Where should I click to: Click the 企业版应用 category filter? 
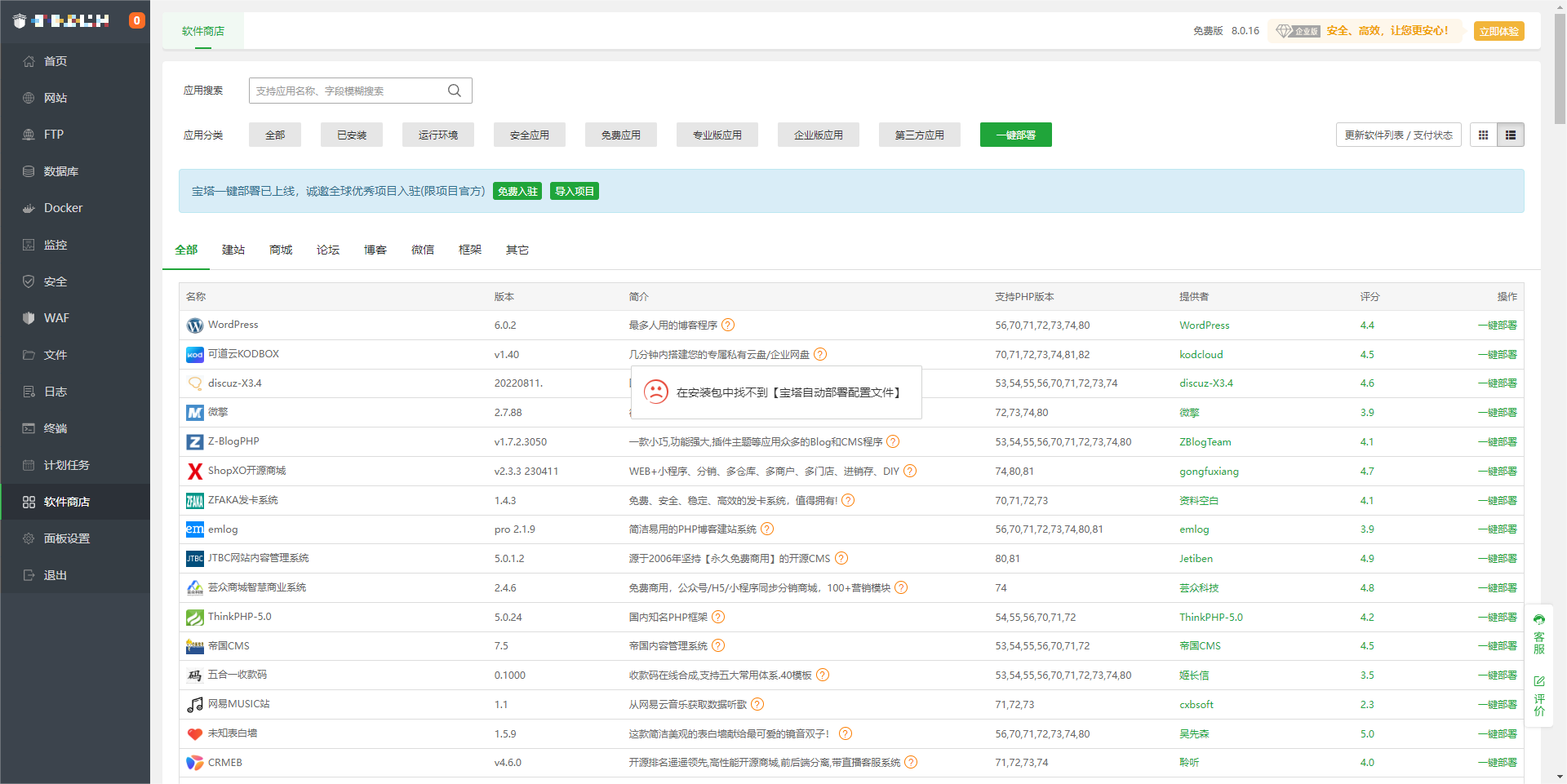point(819,135)
